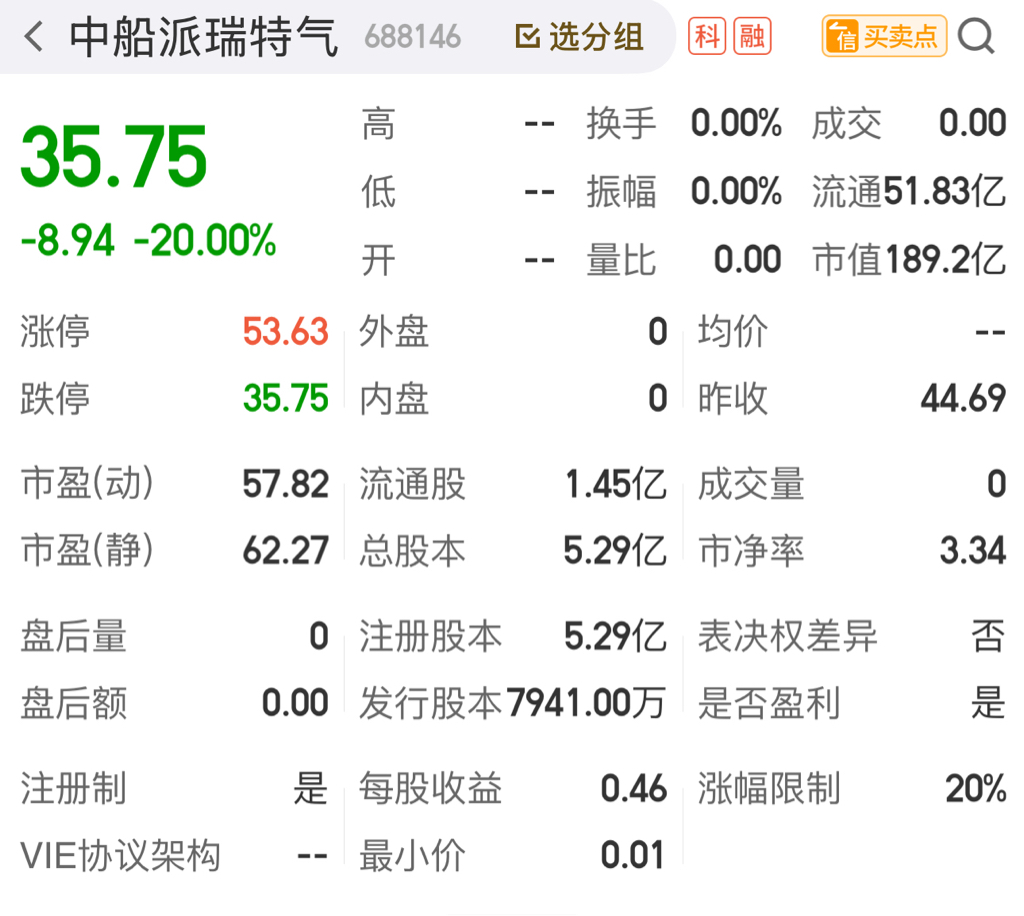Tap the 换手 label

(x=620, y=124)
